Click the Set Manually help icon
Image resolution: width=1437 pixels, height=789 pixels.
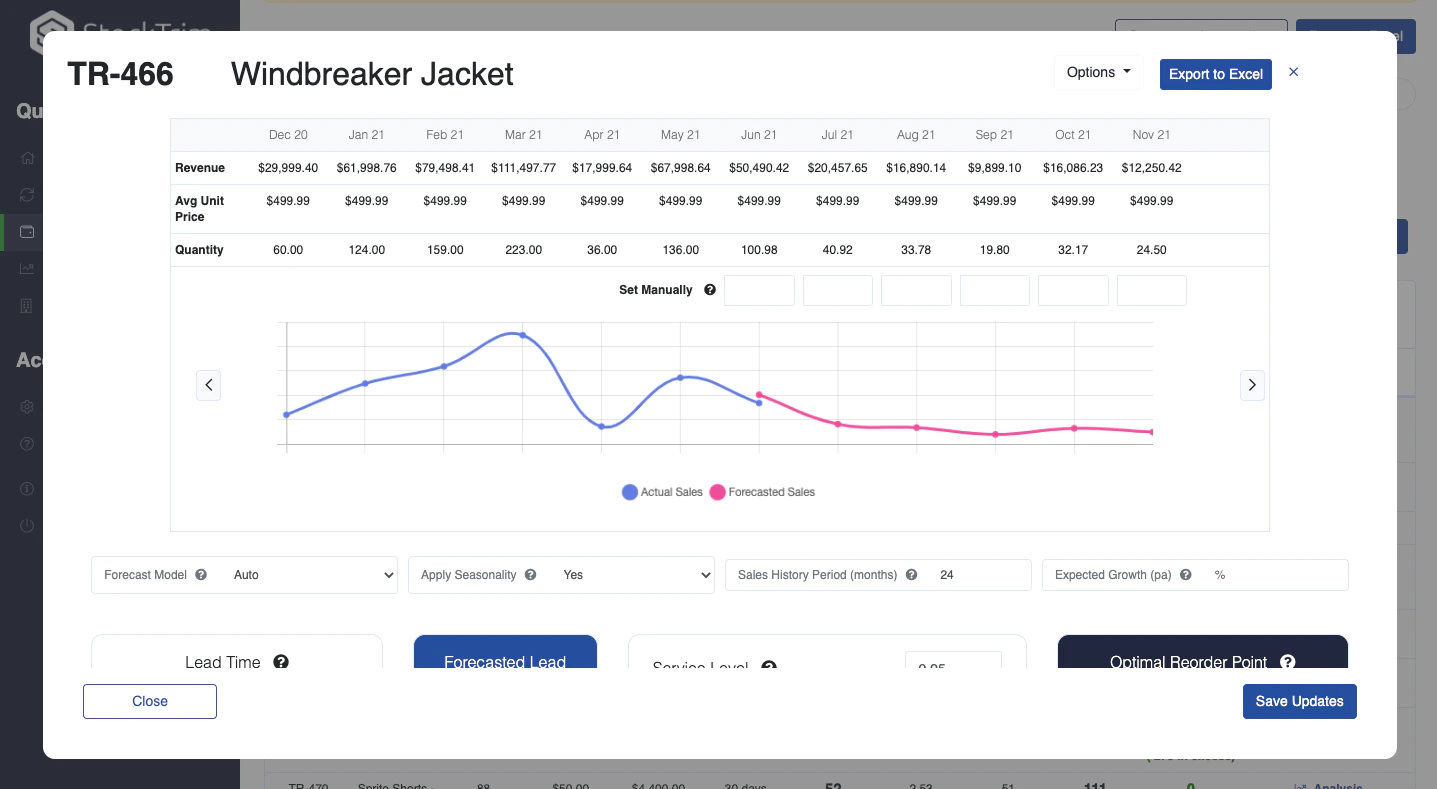(710, 290)
